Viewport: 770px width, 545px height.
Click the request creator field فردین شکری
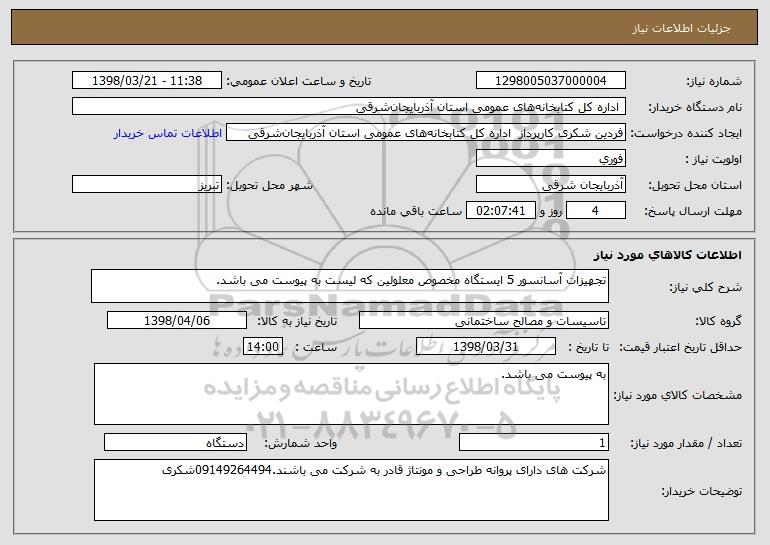426,133
